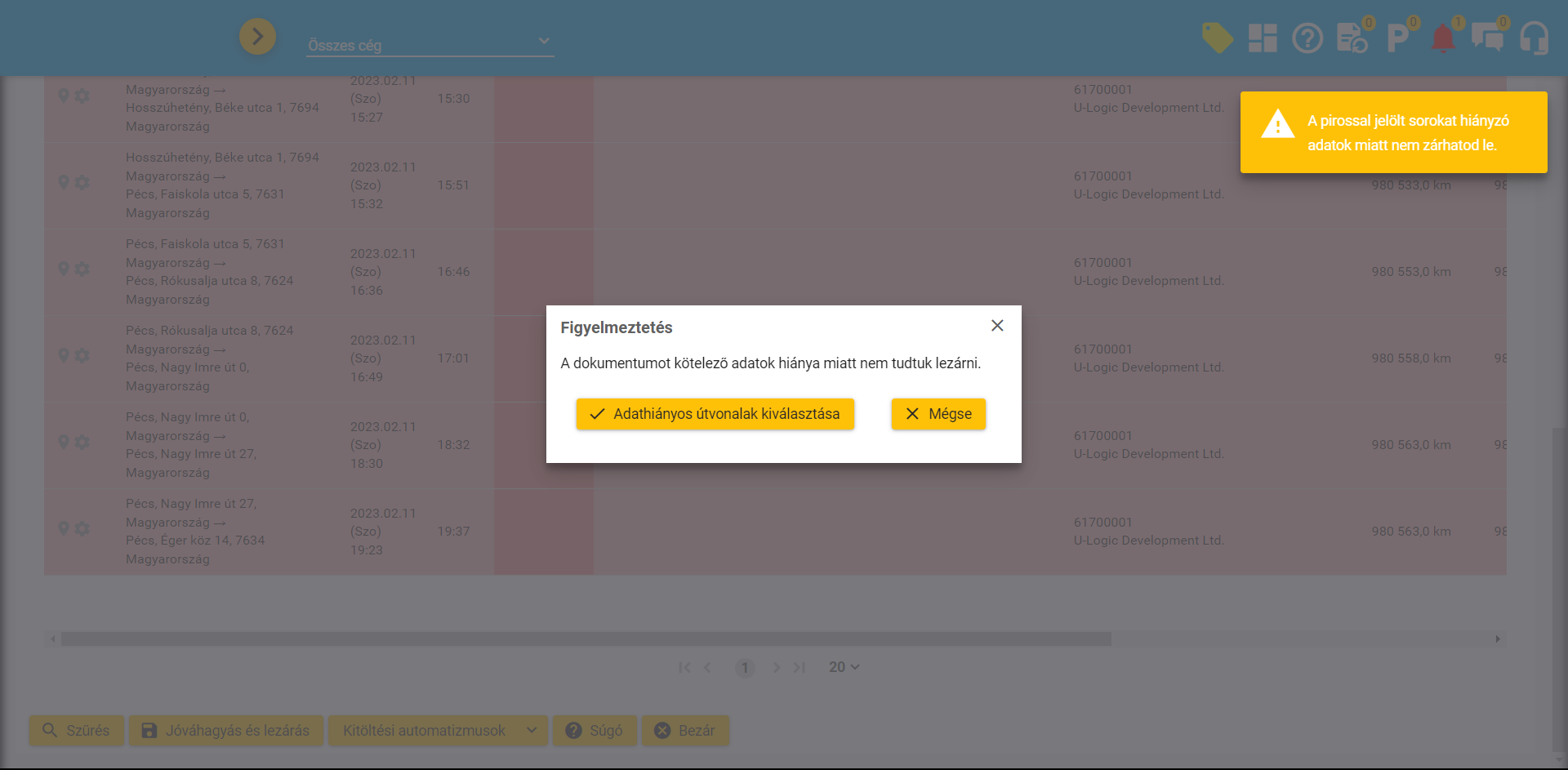Screen dimensions: 1568x770
Task: Click the yellow arrow expand sidebar button
Action: [x=257, y=37]
